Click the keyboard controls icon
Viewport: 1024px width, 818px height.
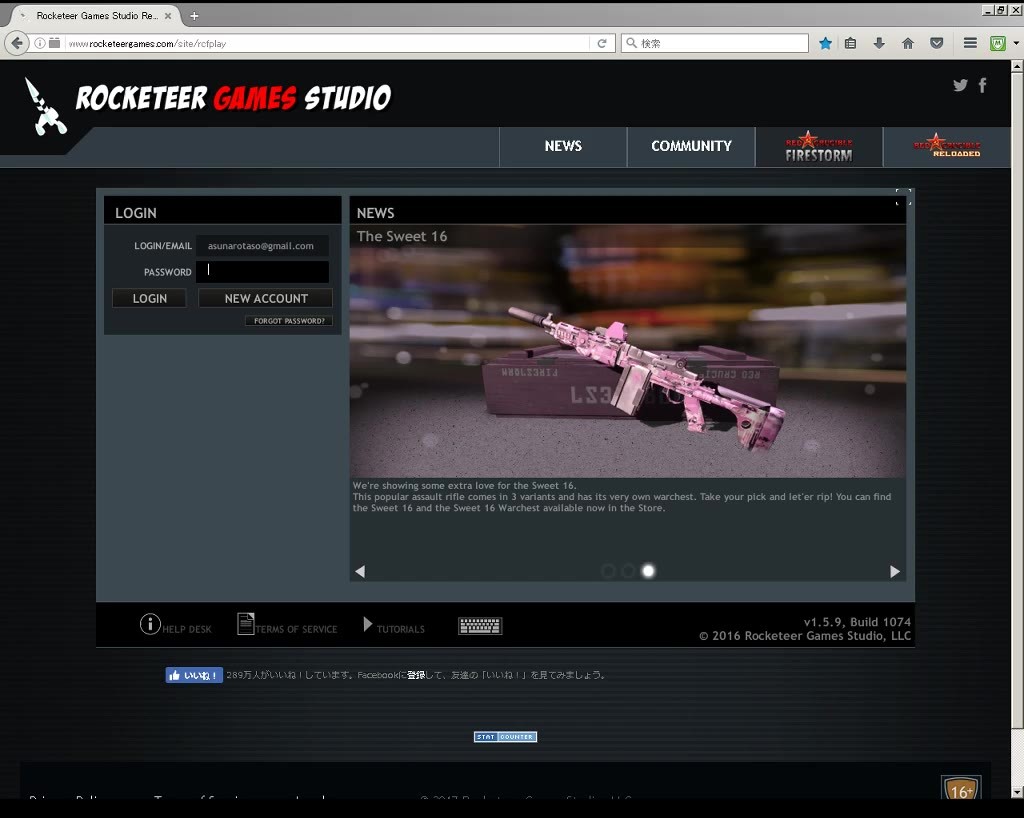pos(480,626)
